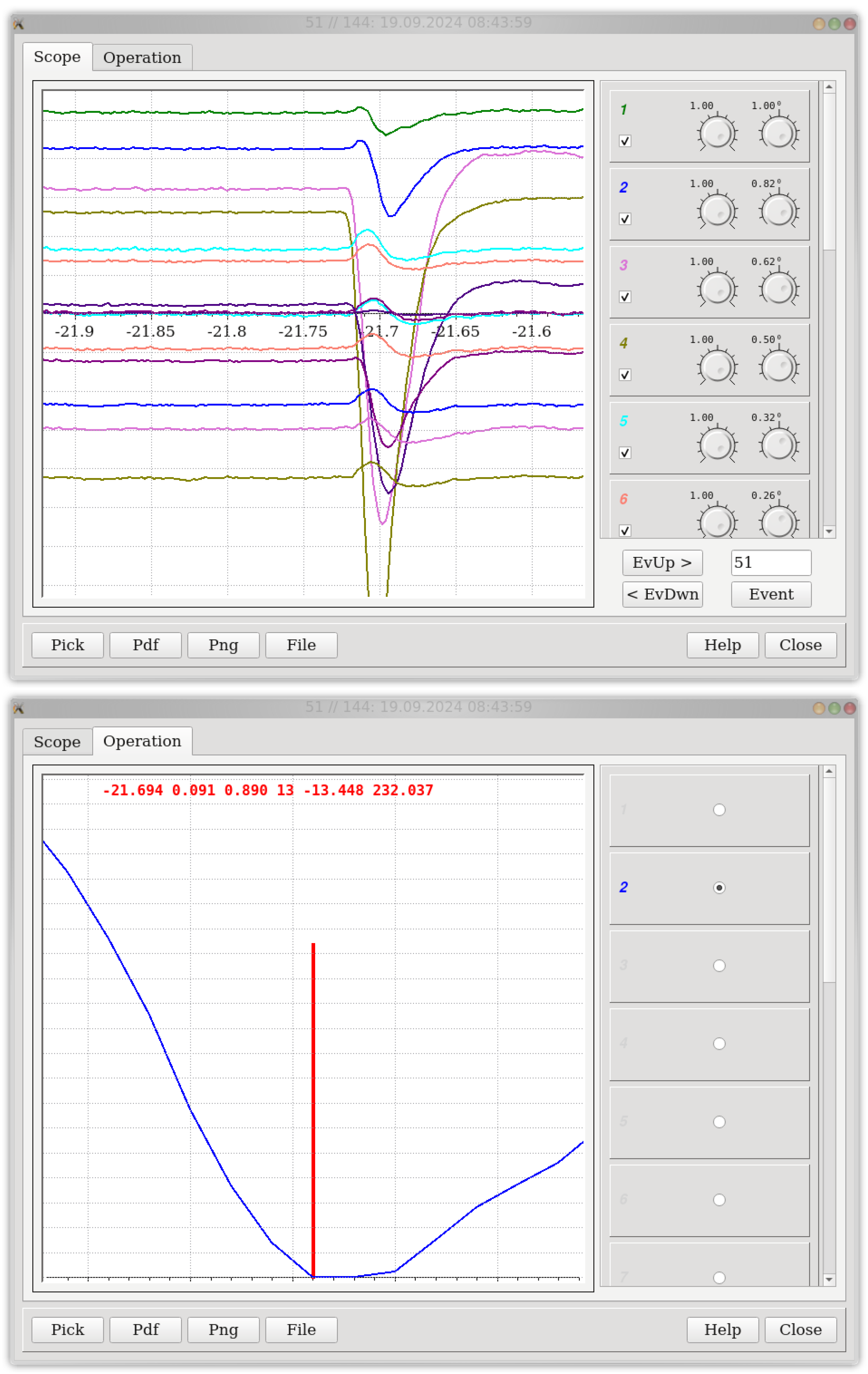
Task: Select channel 7 radio button
Action: click(x=719, y=1278)
